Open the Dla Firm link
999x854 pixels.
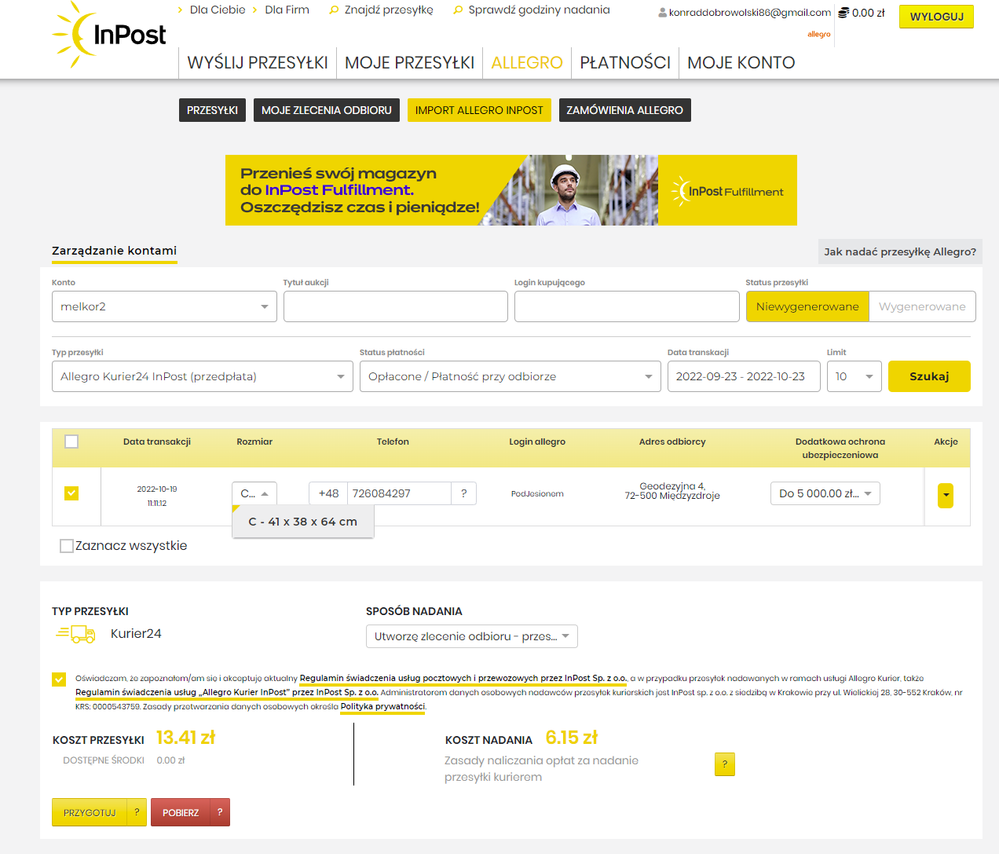[x=287, y=10]
